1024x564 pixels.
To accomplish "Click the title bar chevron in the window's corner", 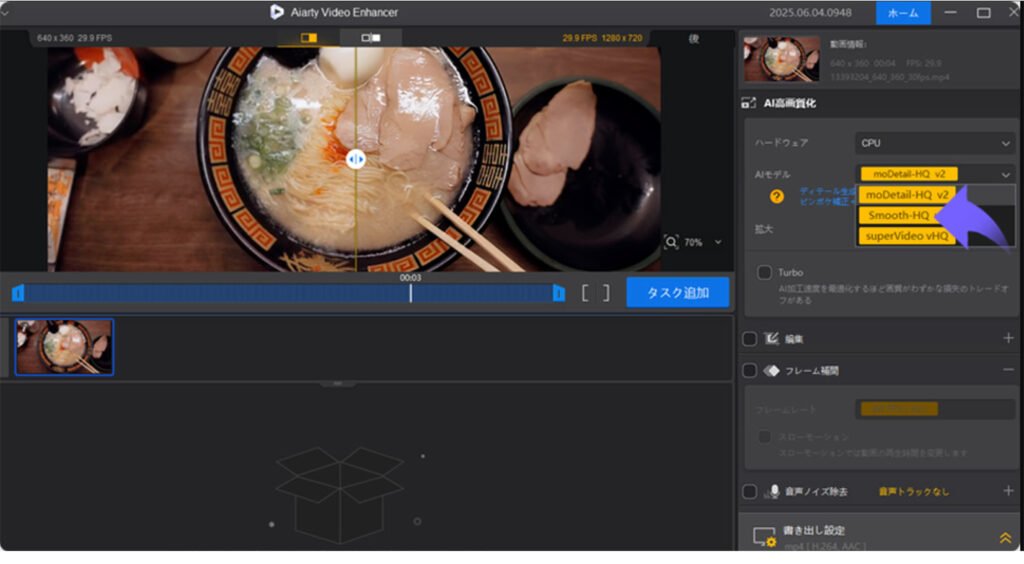I will [x=5, y=12].
